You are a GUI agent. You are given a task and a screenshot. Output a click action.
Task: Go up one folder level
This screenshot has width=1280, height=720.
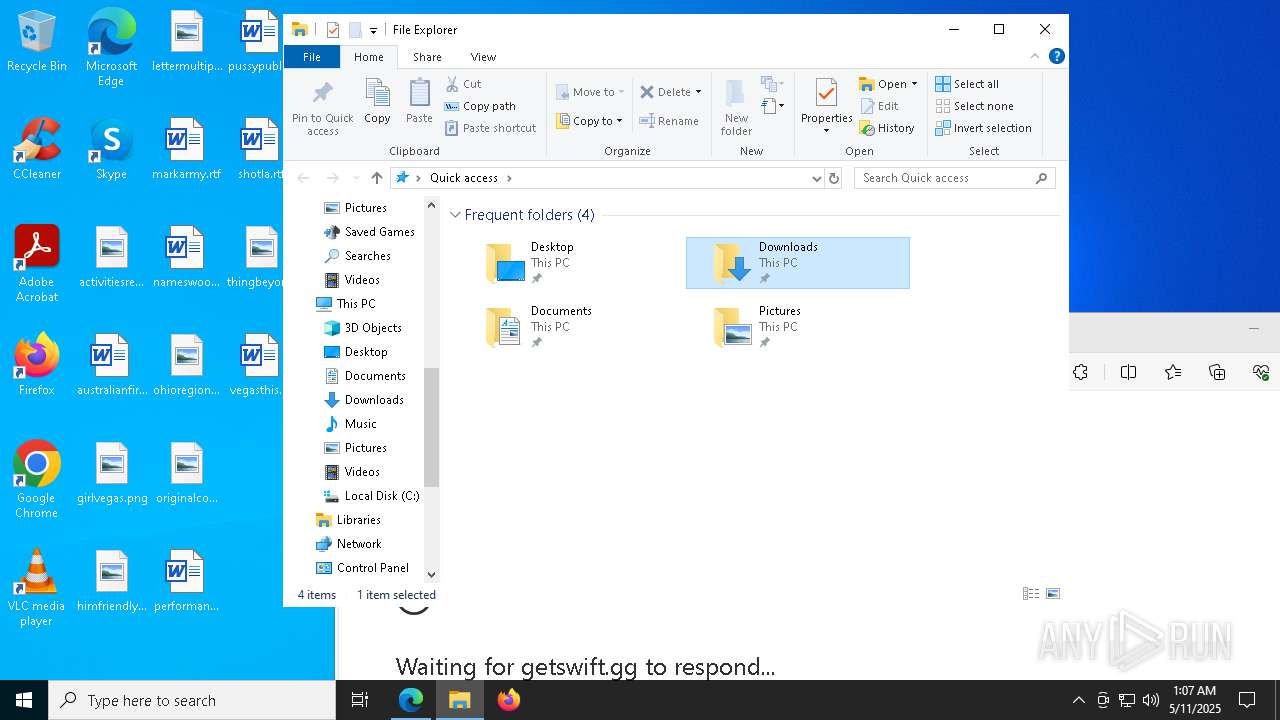(376, 178)
